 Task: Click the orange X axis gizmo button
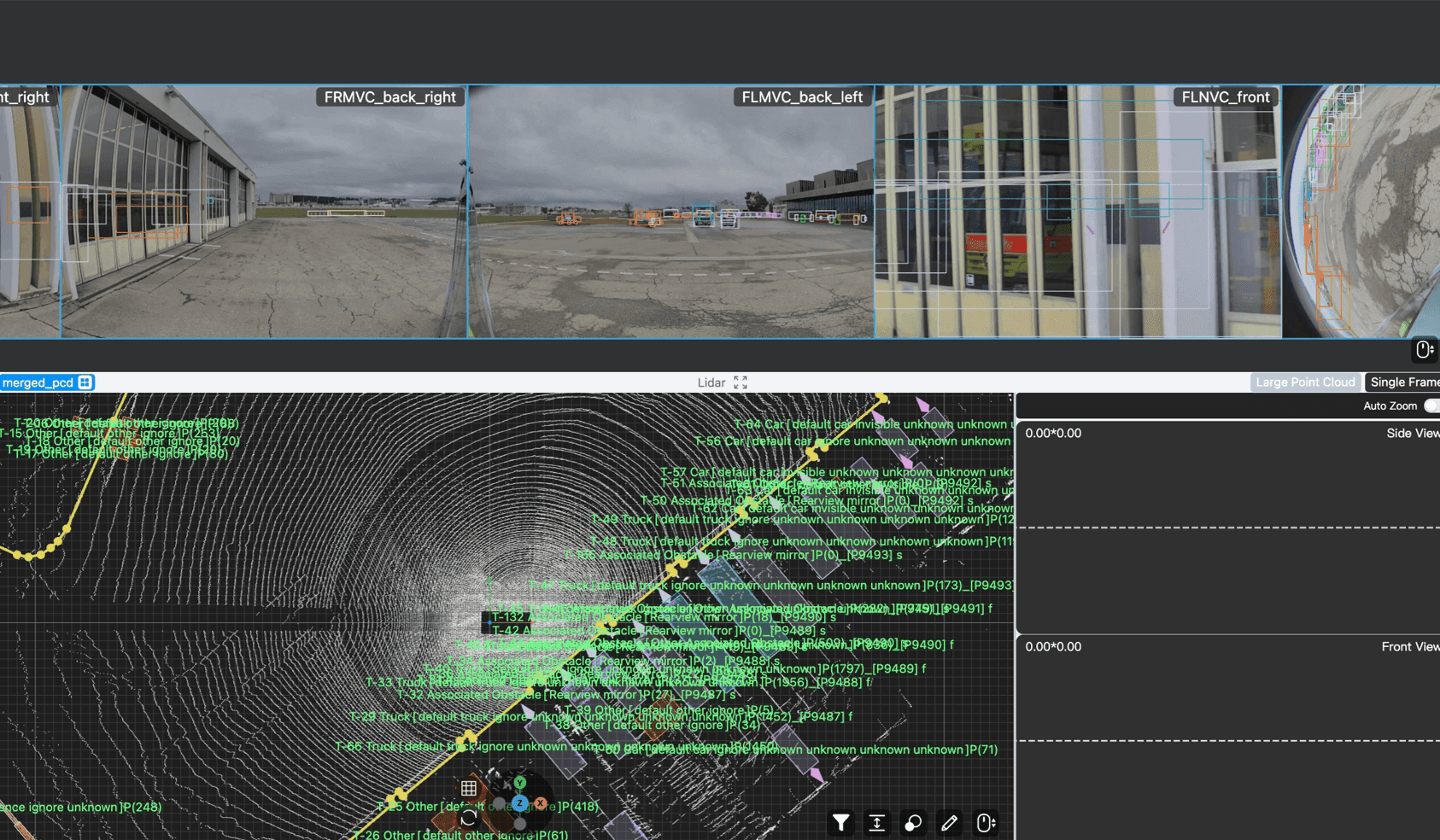pos(540,803)
